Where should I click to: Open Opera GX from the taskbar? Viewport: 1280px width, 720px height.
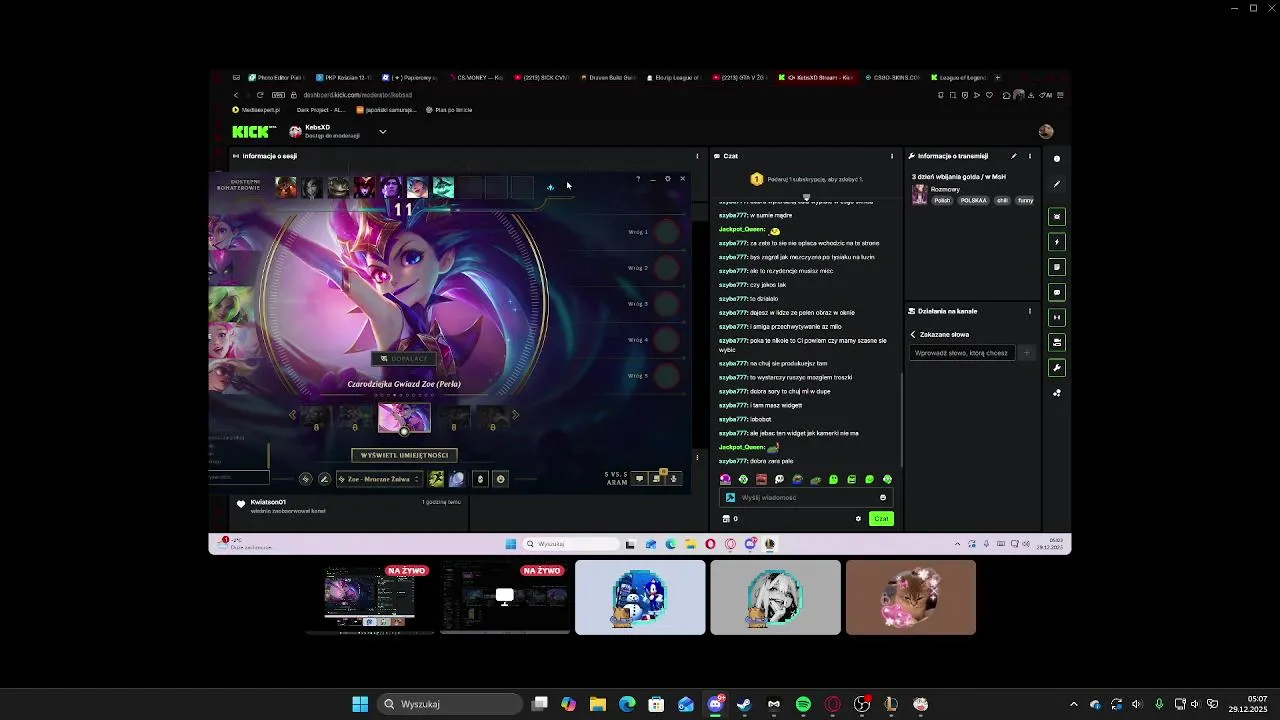tap(832, 704)
